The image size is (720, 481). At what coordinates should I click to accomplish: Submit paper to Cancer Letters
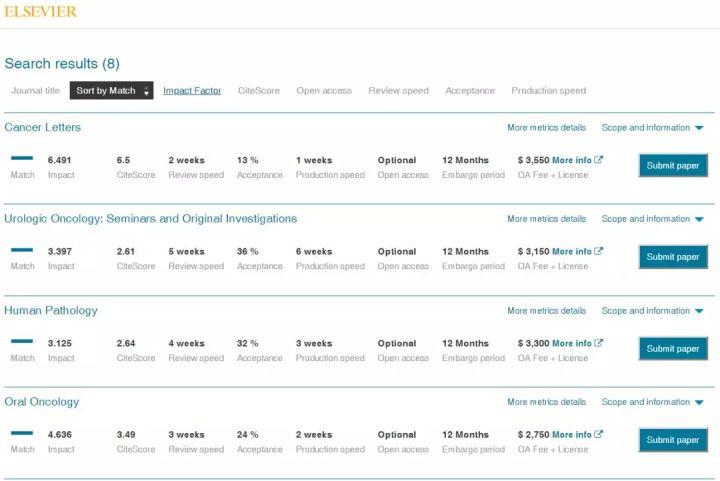click(673, 166)
